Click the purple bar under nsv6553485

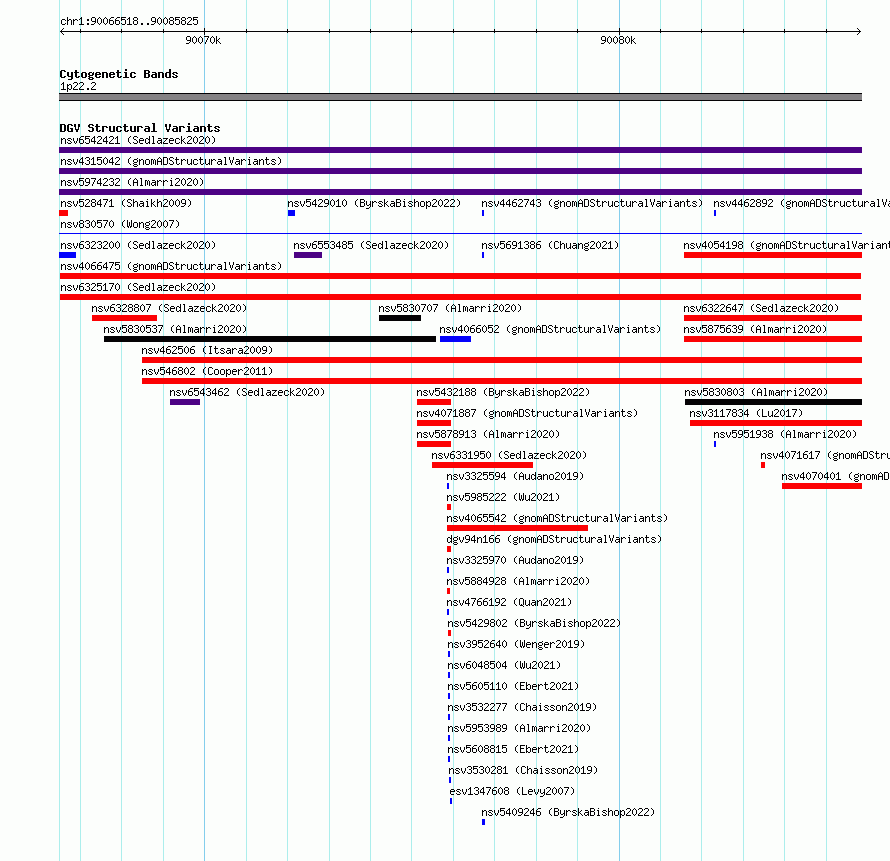tap(308, 255)
